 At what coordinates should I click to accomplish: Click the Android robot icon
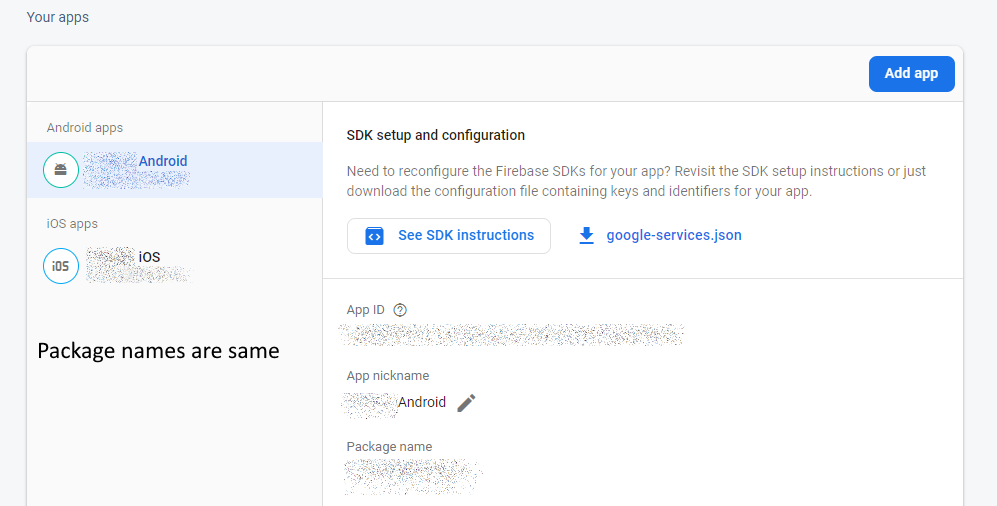pos(61,170)
